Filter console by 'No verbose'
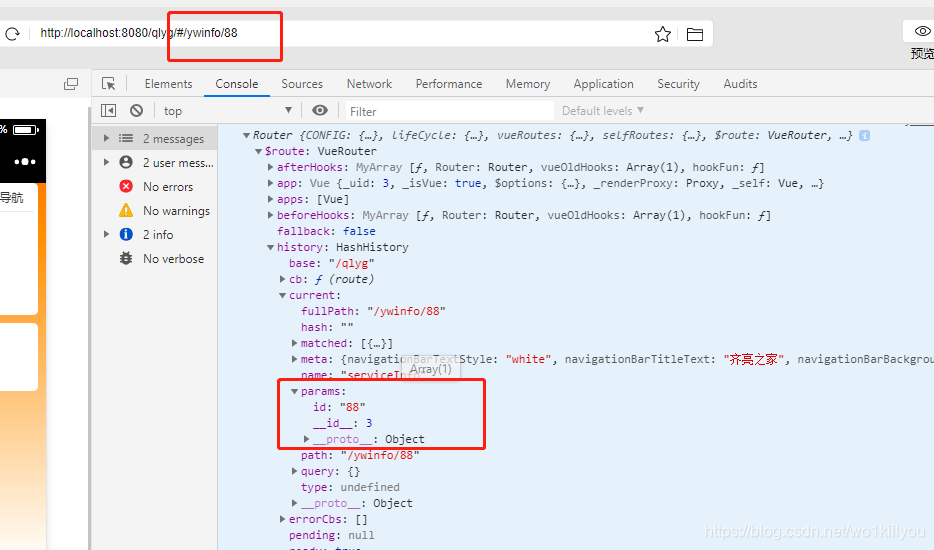The width and height of the screenshot is (934, 550). point(160,259)
